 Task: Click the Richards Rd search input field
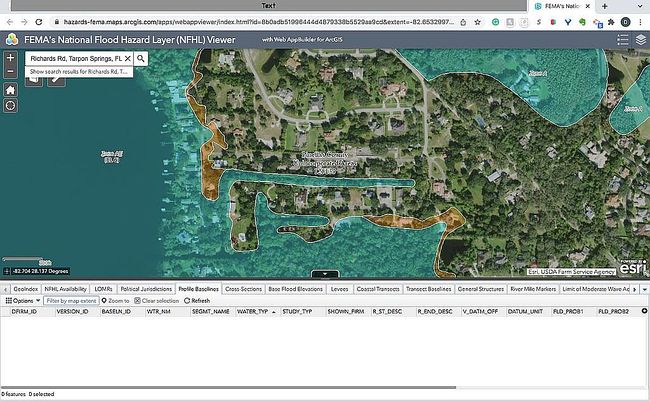click(76, 58)
